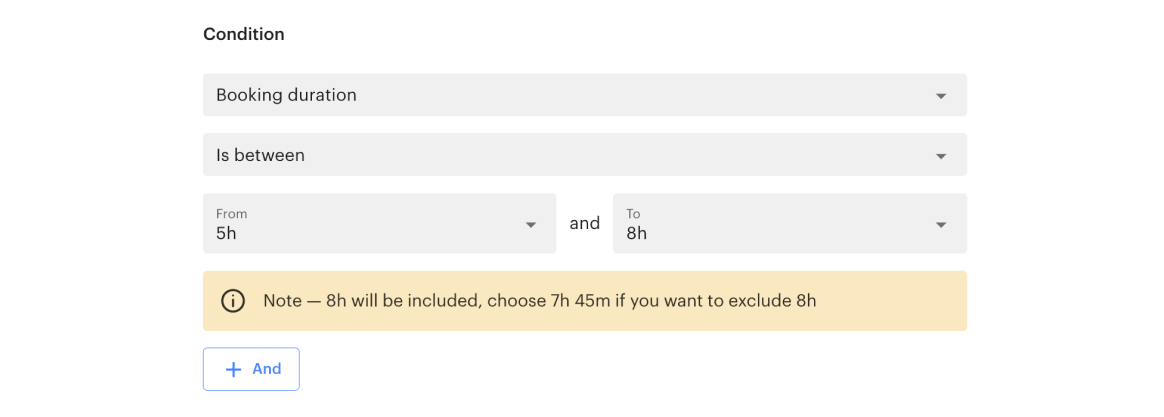Click the "and" text between From and To

pos(585,223)
